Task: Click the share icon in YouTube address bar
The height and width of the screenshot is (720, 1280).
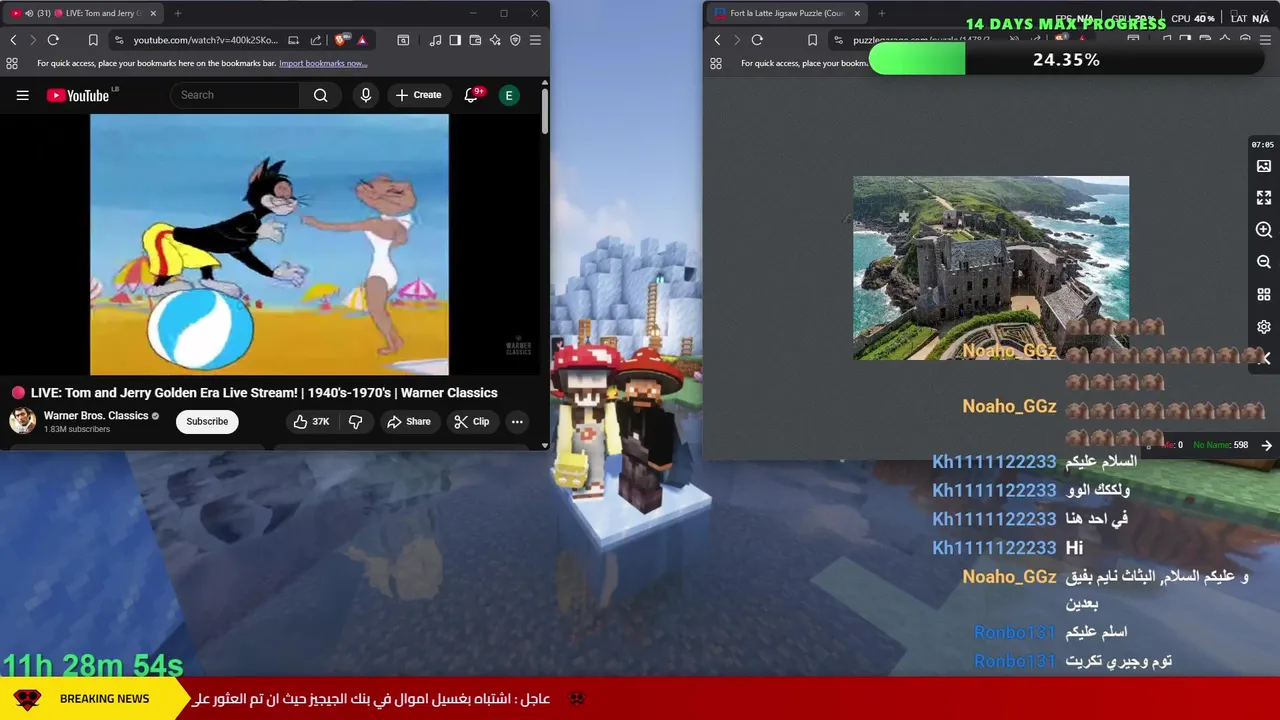Action: tap(316, 40)
